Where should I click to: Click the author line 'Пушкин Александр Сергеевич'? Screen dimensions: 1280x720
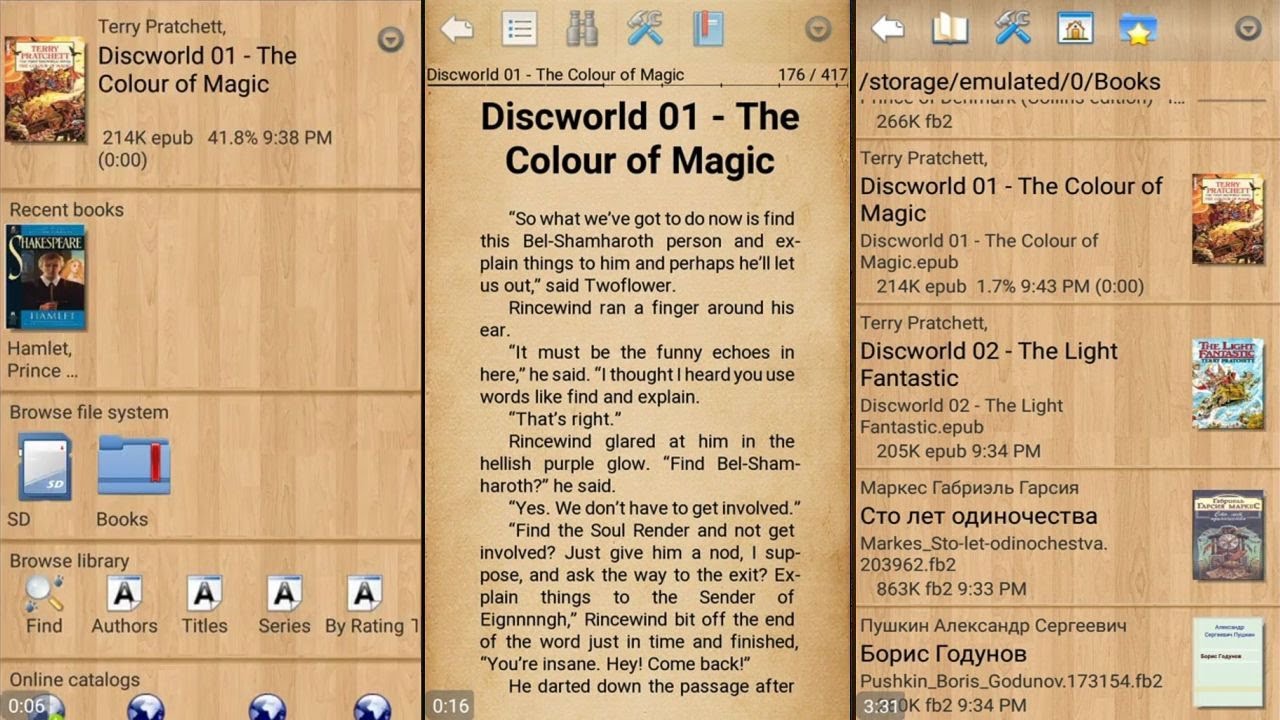(993, 626)
